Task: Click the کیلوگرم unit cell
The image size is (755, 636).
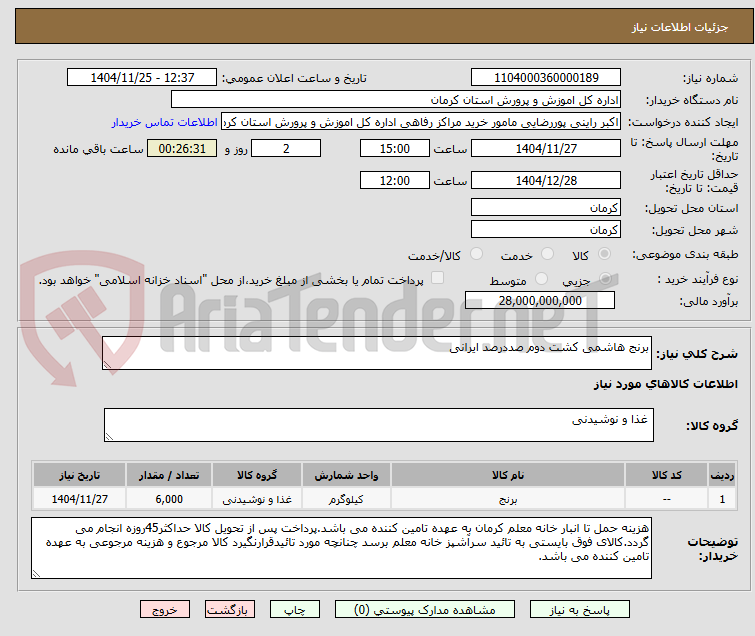Action: (346, 499)
